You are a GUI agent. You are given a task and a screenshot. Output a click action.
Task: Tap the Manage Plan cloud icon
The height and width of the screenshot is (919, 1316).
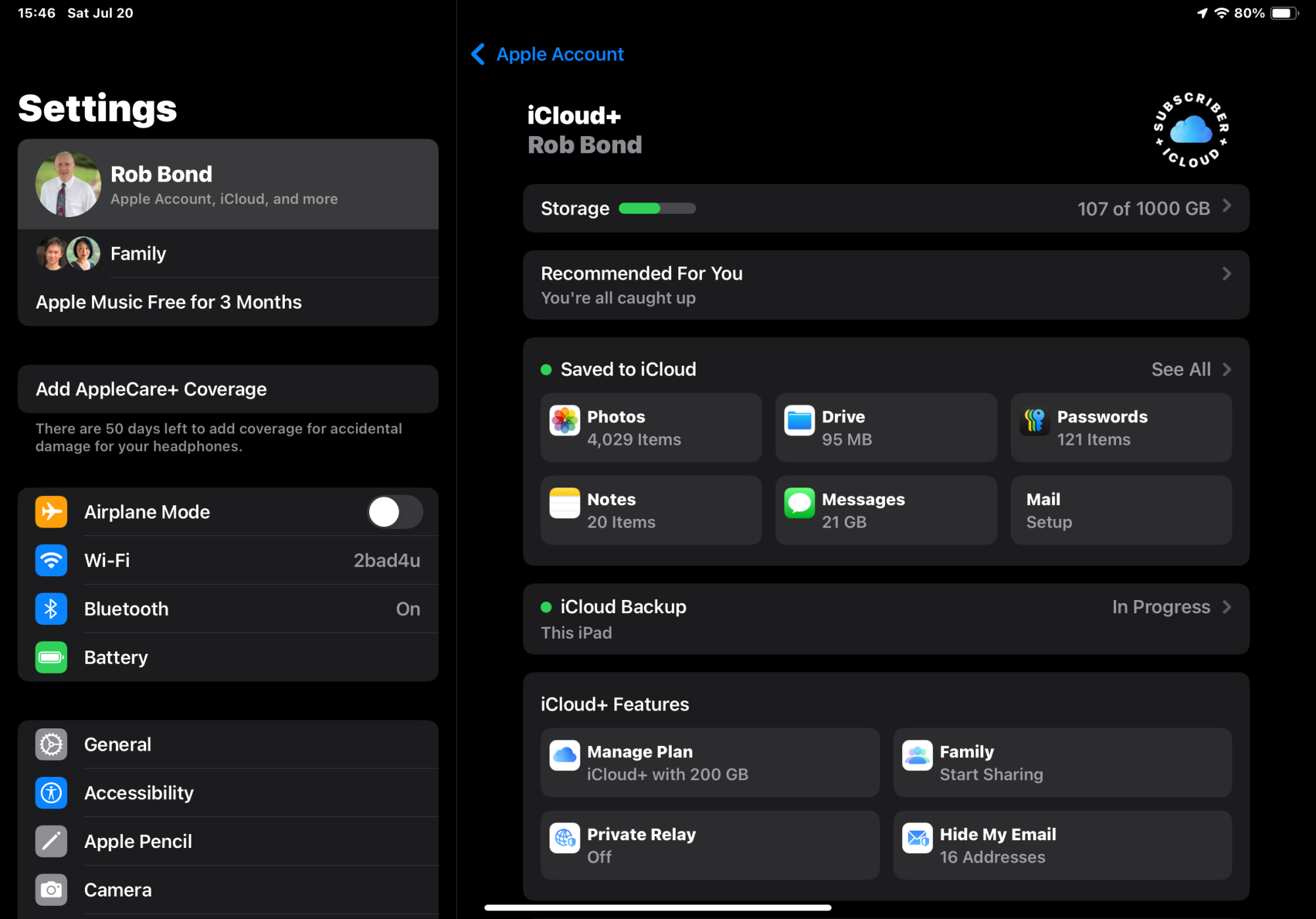565,756
